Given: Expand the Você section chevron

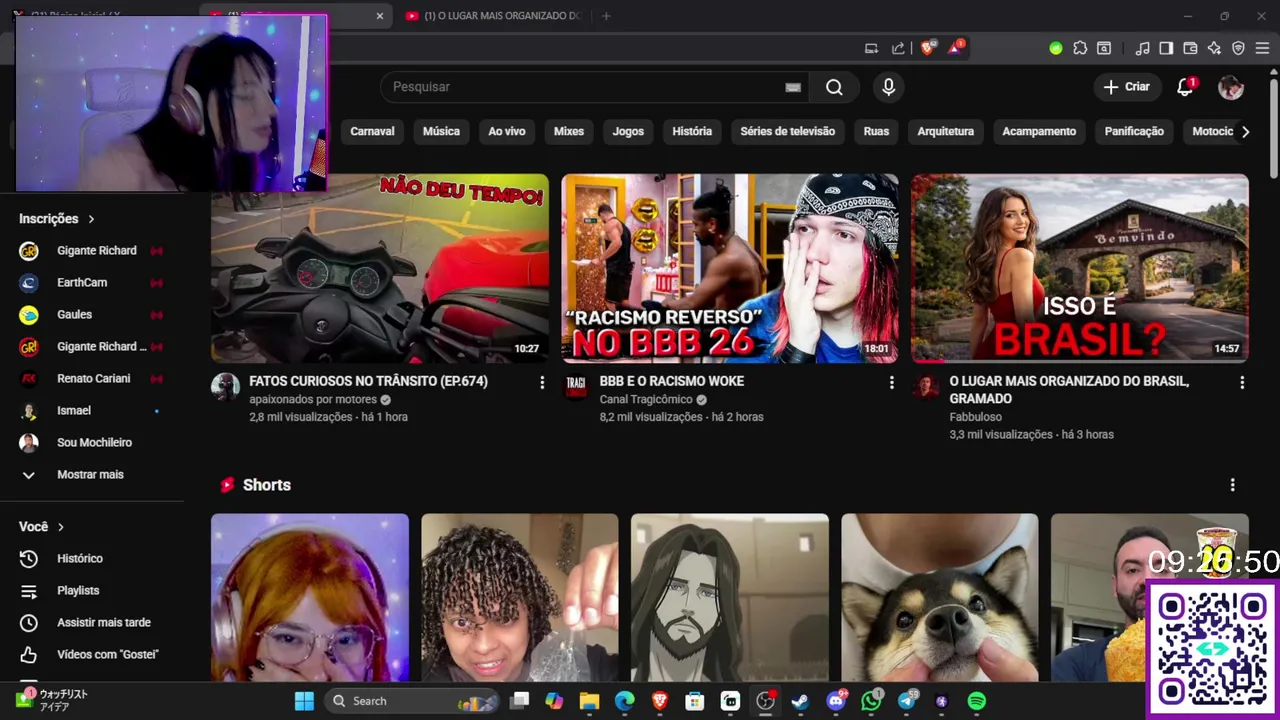Looking at the screenshot, I should pos(61,526).
